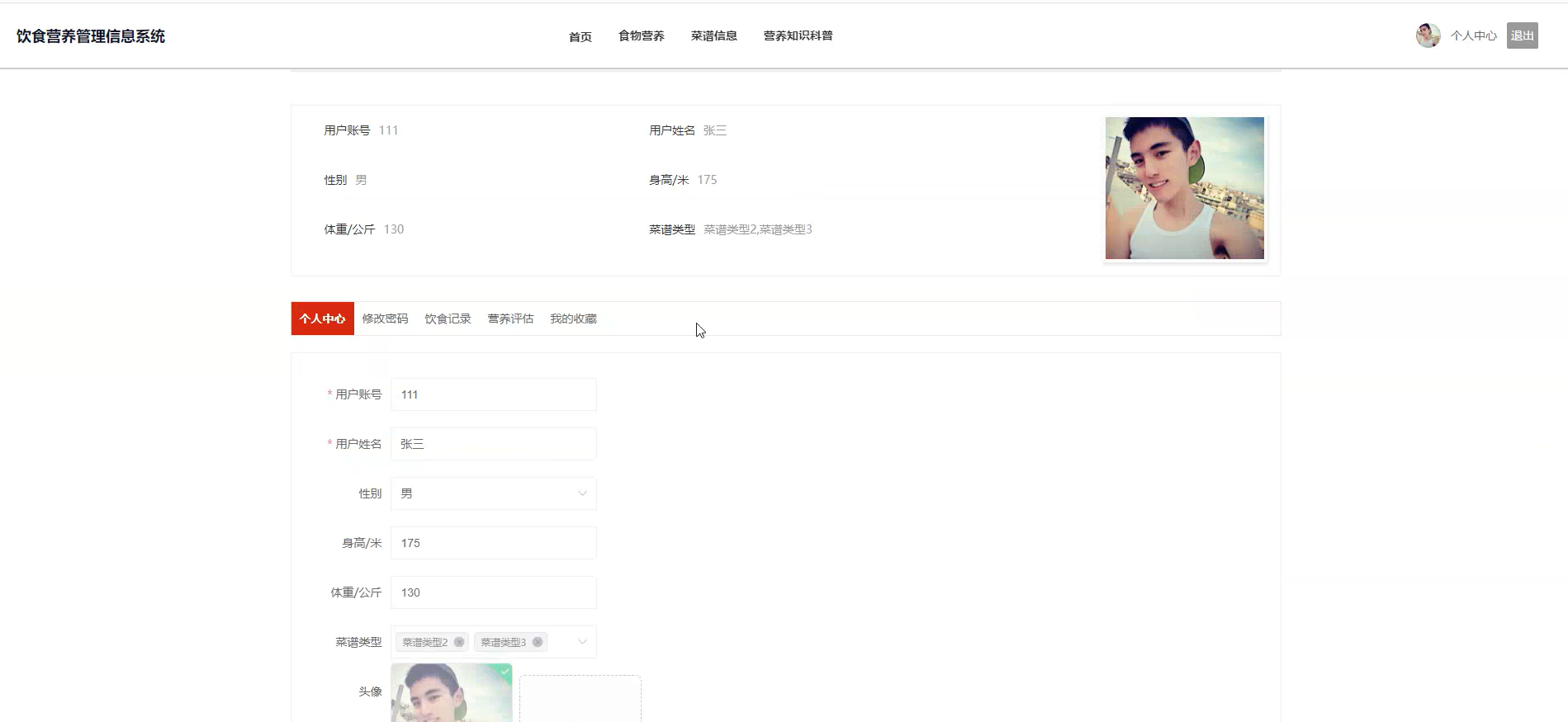Switch to the 营养评估 tab
This screenshot has width=1568, height=722.
[x=511, y=319]
